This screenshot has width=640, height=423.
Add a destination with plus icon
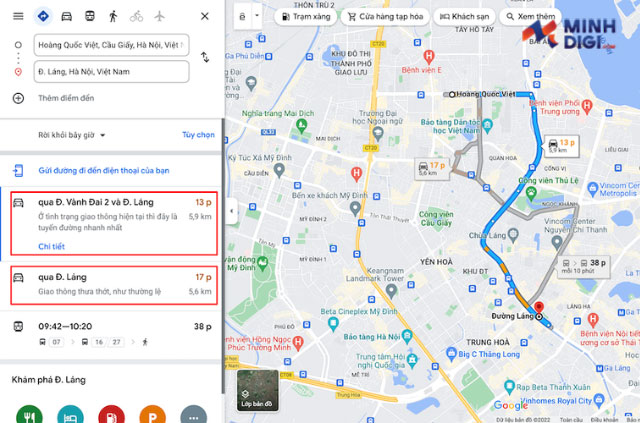(x=18, y=98)
